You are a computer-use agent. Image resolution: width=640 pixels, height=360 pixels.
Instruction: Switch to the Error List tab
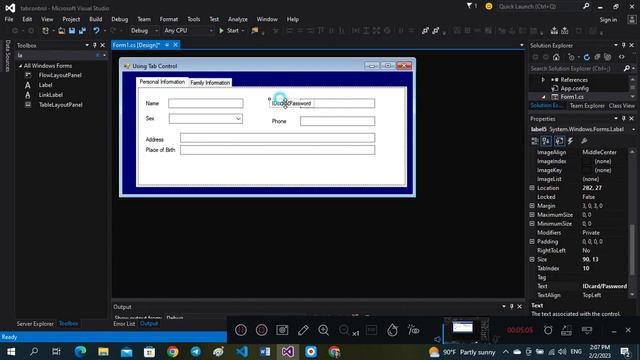pos(124,324)
